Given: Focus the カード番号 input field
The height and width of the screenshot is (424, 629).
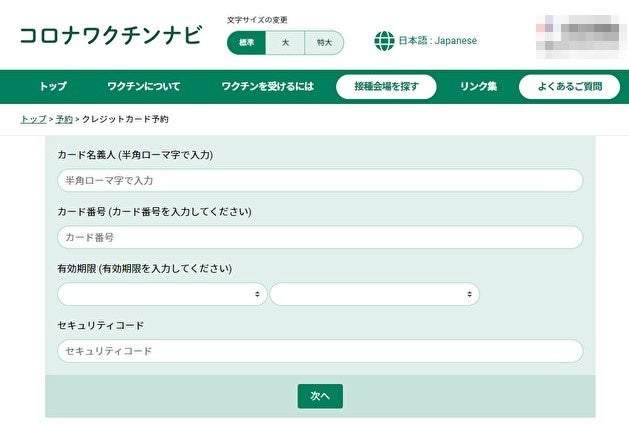Looking at the screenshot, I should click(320, 237).
